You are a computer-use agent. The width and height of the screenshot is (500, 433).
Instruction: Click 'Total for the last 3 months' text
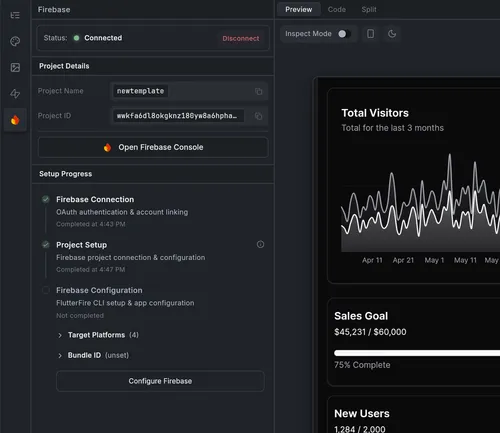coord(393,128)
